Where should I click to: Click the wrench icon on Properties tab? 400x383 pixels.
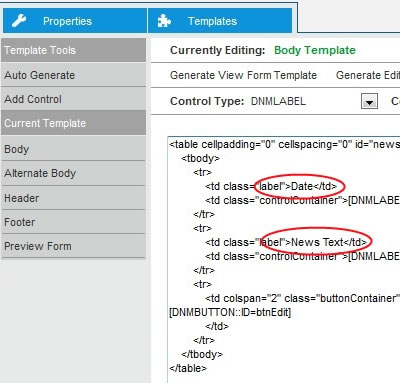pos(19,21)
